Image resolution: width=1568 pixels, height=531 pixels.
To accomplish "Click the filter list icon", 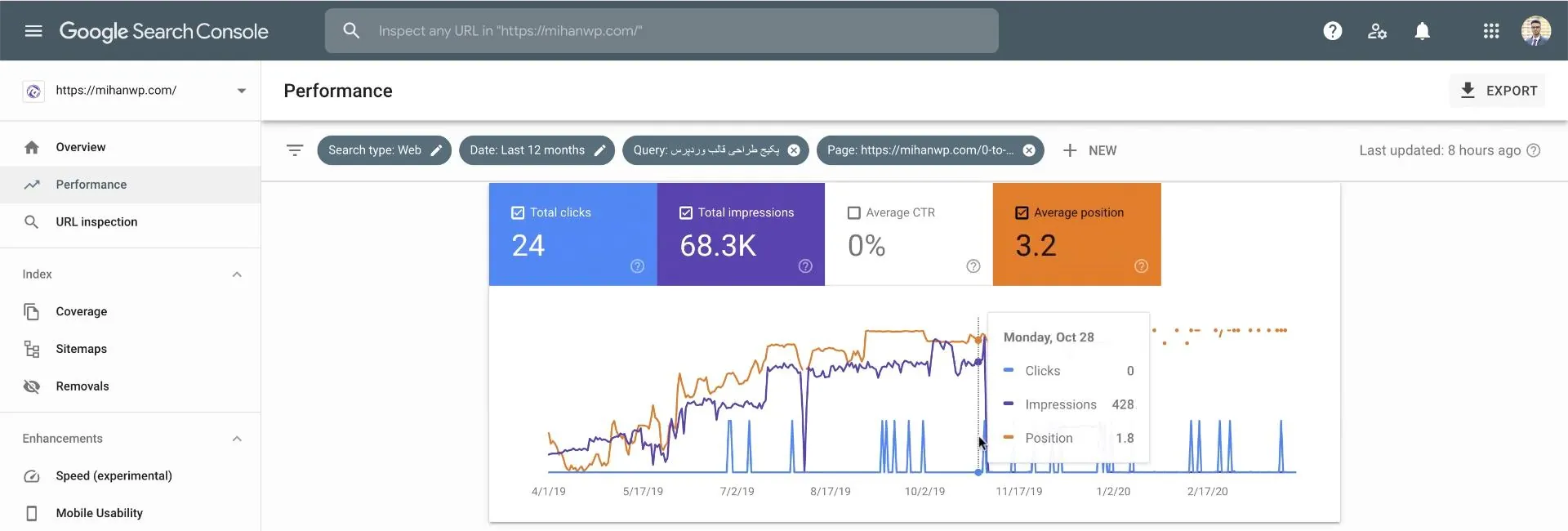I will [295, 150].
